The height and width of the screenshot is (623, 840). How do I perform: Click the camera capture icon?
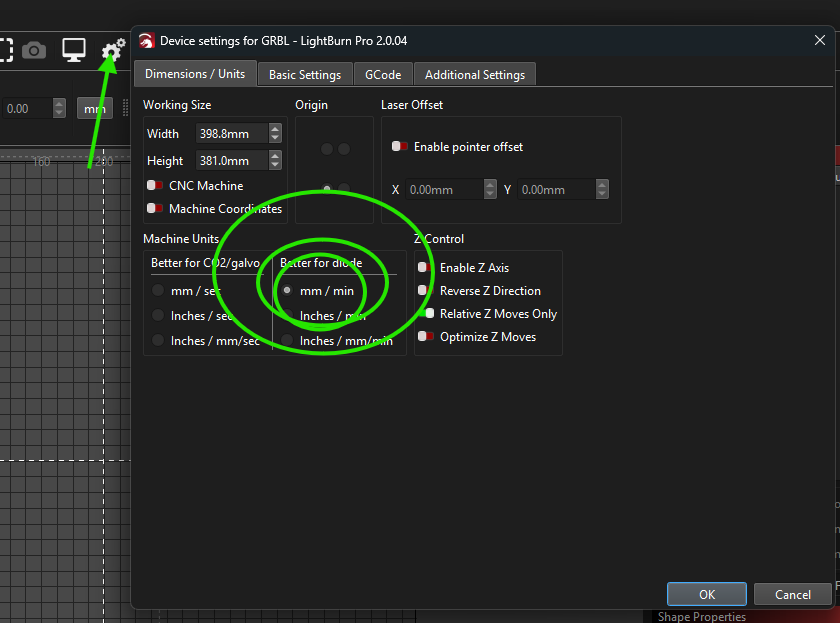click(34, 50)
